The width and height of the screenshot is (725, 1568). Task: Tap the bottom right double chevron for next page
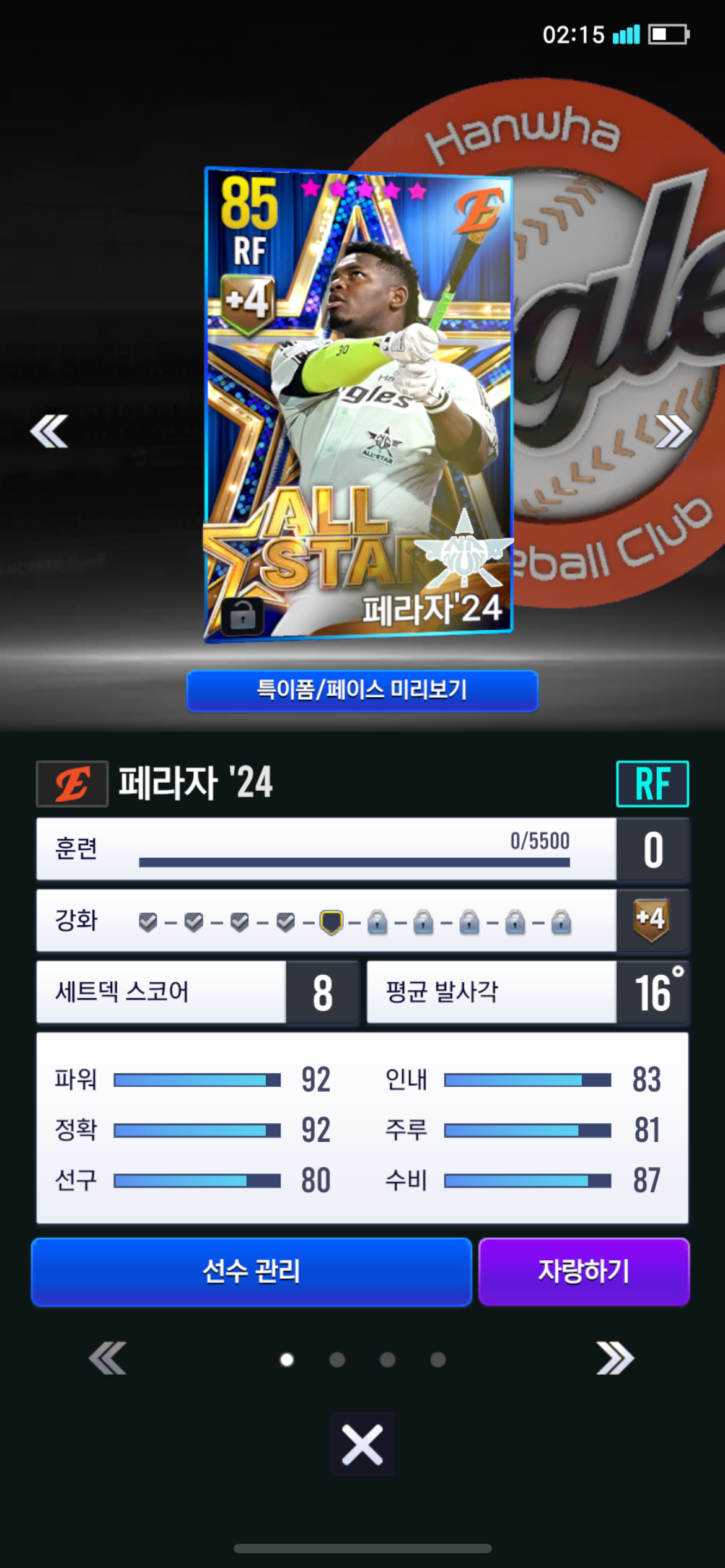(615, 1358)
